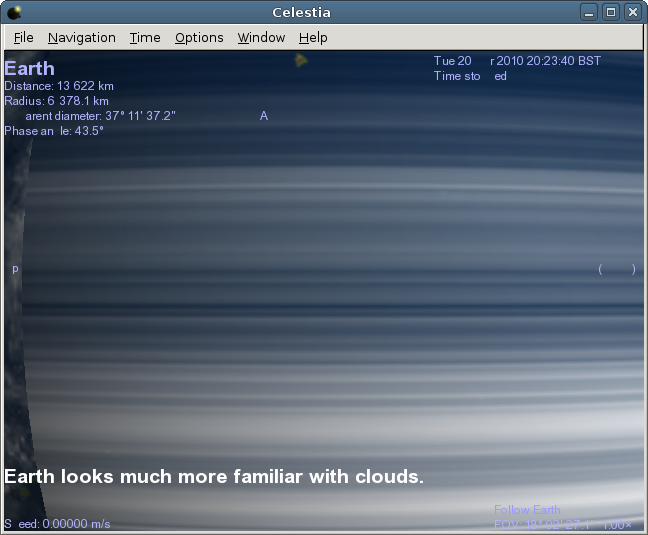Close the Celestia window

click(x=632, y=12)
